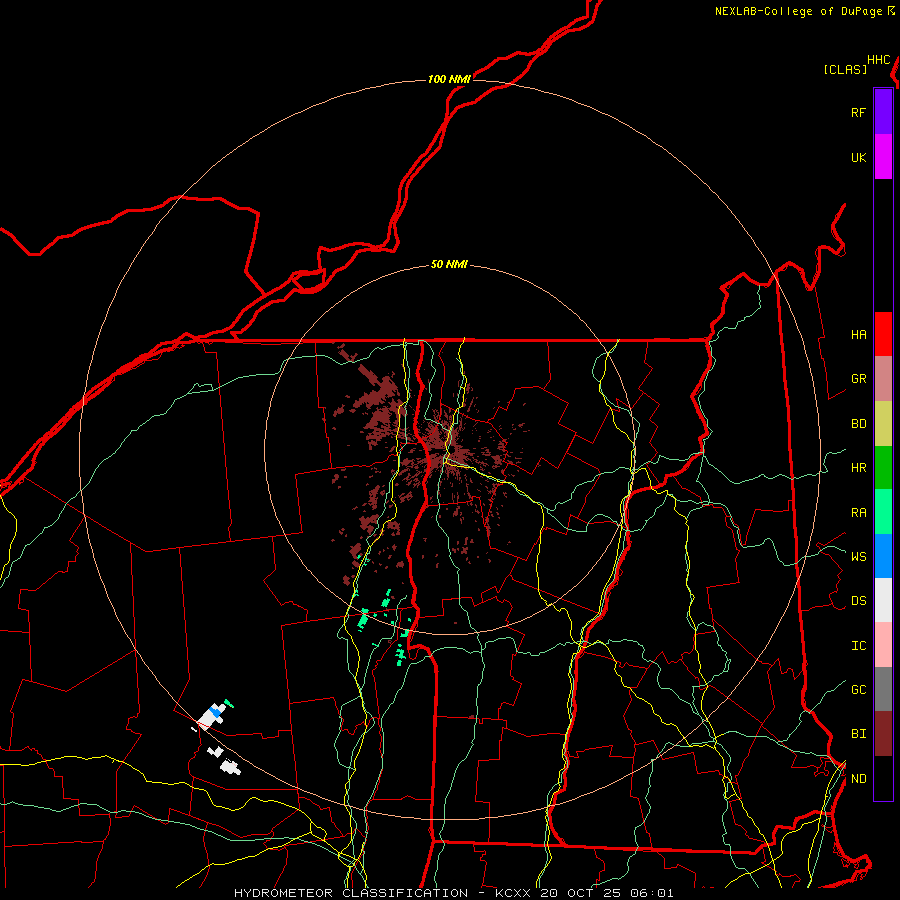Click the UK magenta legend swatch
900x900 pixels.
pos(883,157)
